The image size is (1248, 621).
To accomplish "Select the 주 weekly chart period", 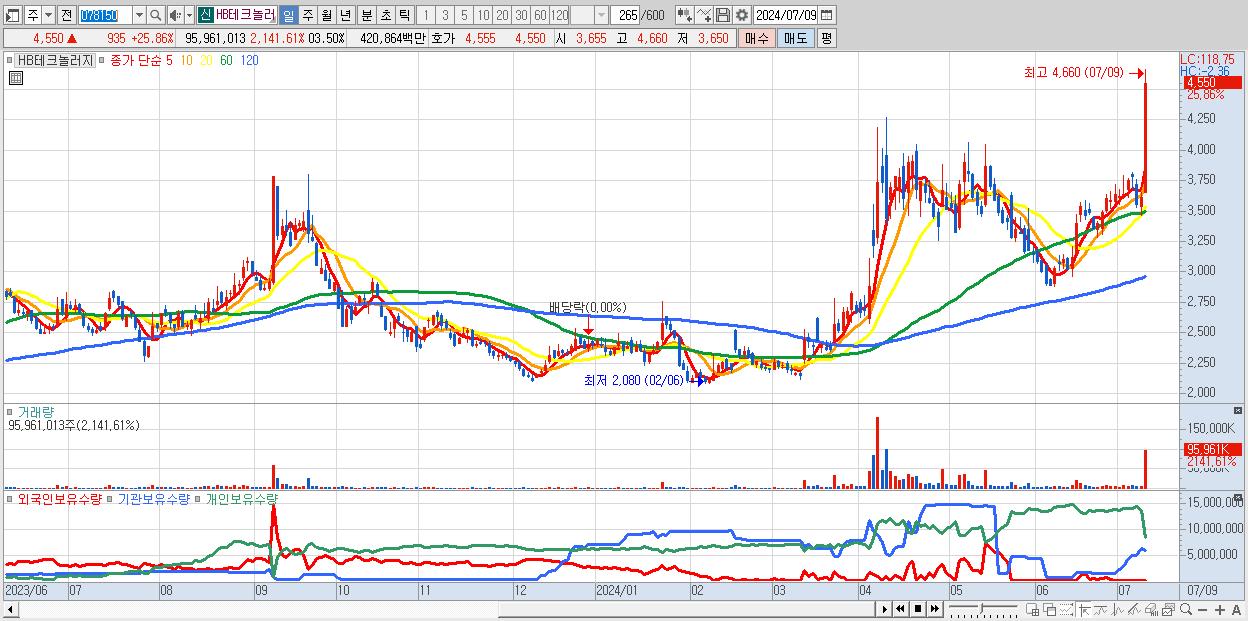I will point(307,15).
